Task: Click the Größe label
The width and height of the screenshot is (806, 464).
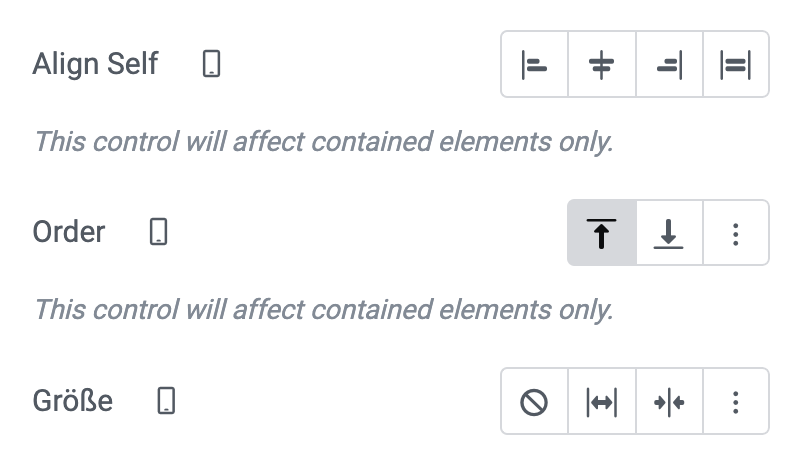Action: tap(72, 400)
